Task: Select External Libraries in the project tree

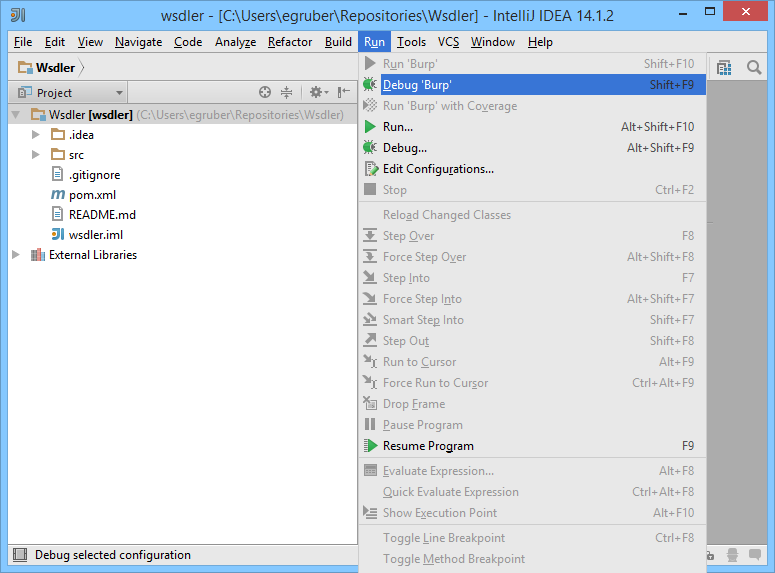Action: click(93, 255)
